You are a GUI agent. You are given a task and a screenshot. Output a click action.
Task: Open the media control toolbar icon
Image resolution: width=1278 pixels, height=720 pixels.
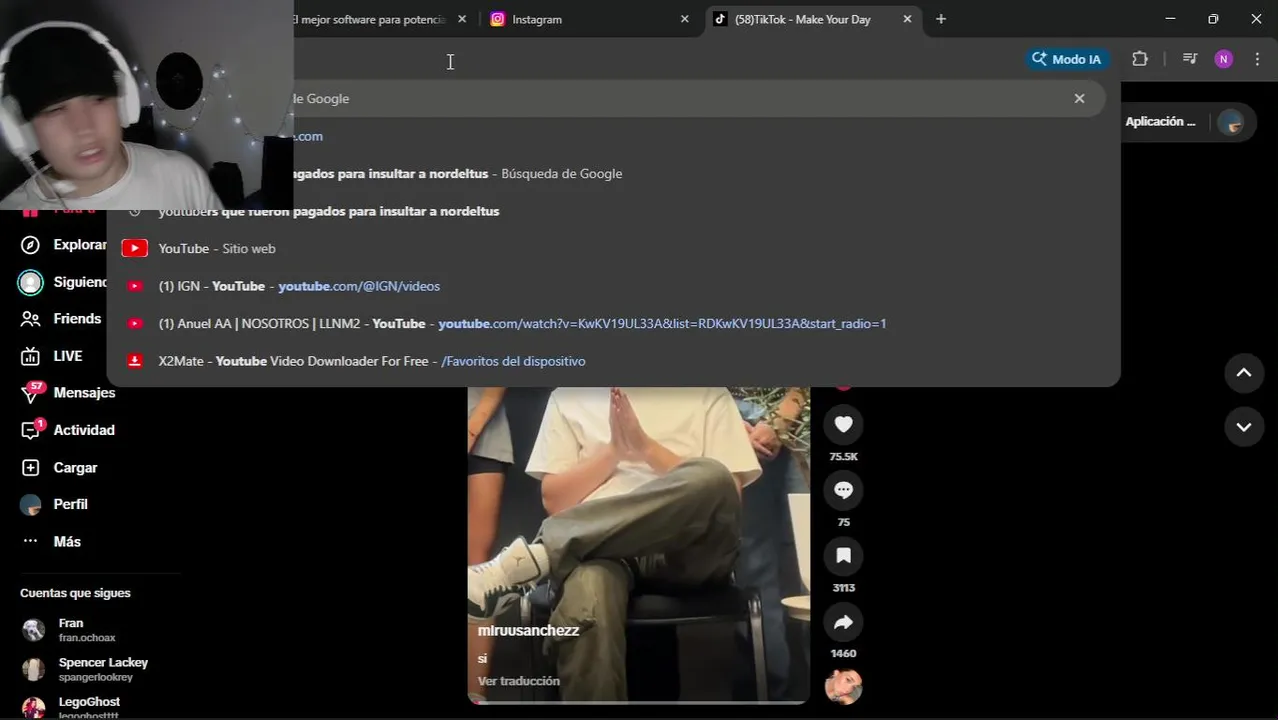point(1190,59)
